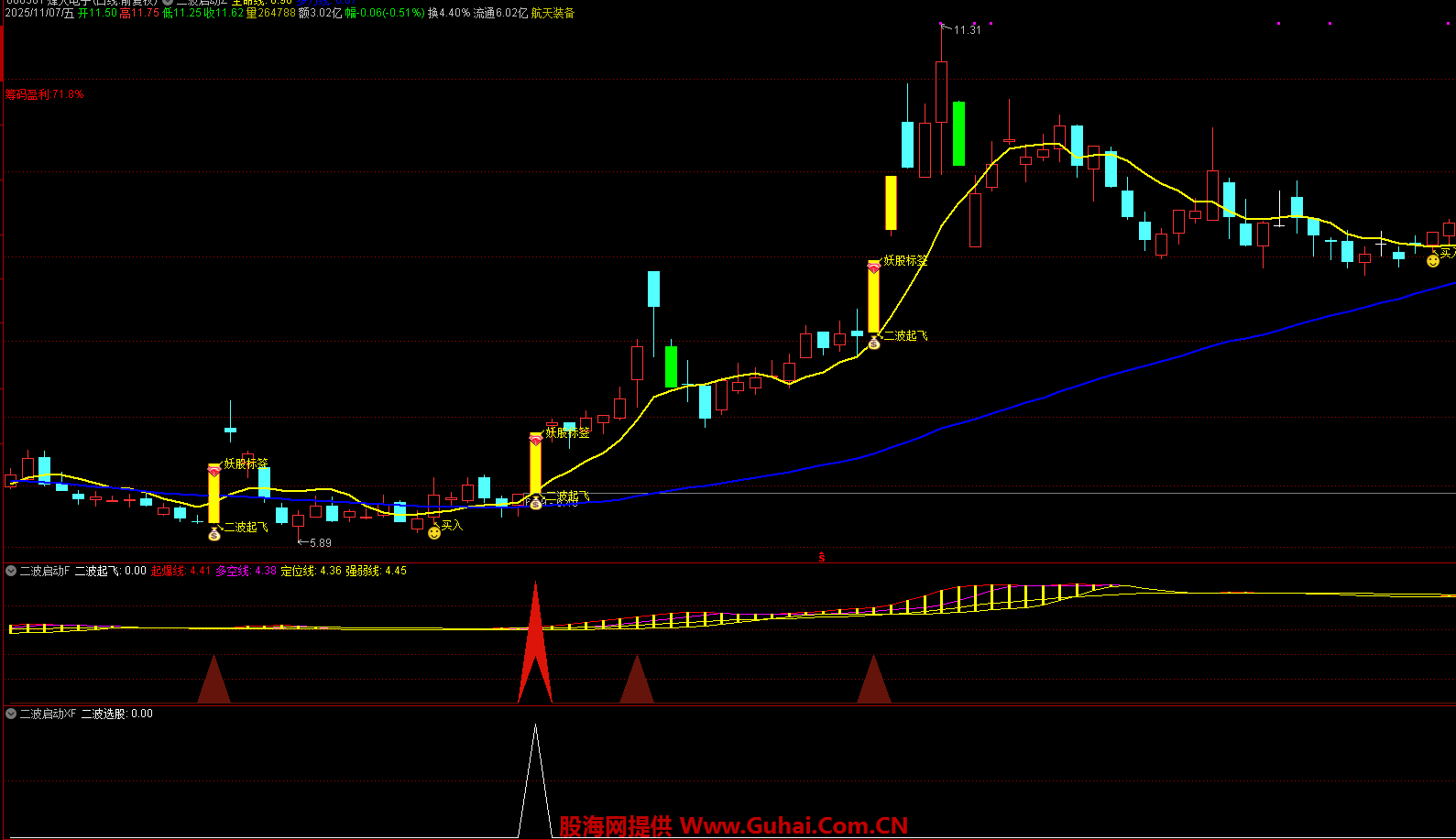Select the white spike in 二波选股 panel

pyautogui.click(x=535, y=779)
